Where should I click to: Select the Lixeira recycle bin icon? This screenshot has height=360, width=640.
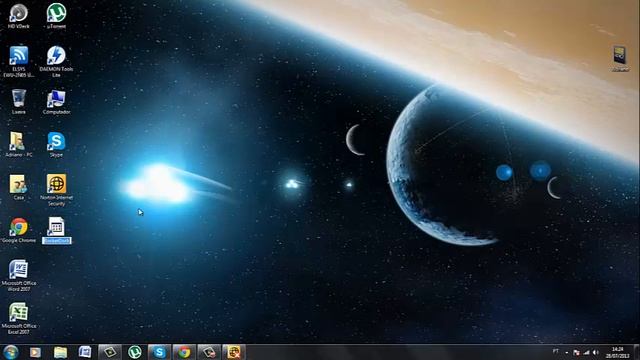(x=18, y=102)
